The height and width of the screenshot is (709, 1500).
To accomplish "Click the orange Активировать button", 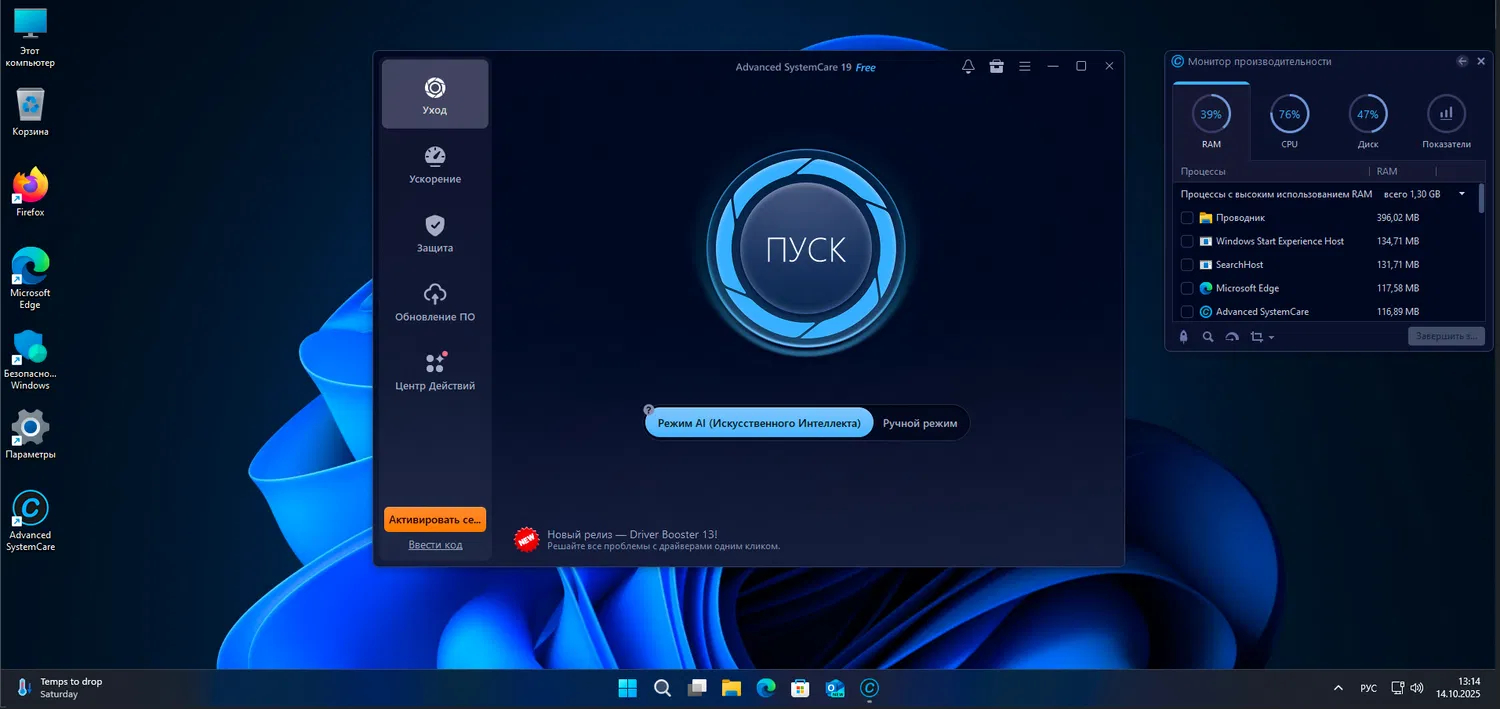I will (435, 519).
